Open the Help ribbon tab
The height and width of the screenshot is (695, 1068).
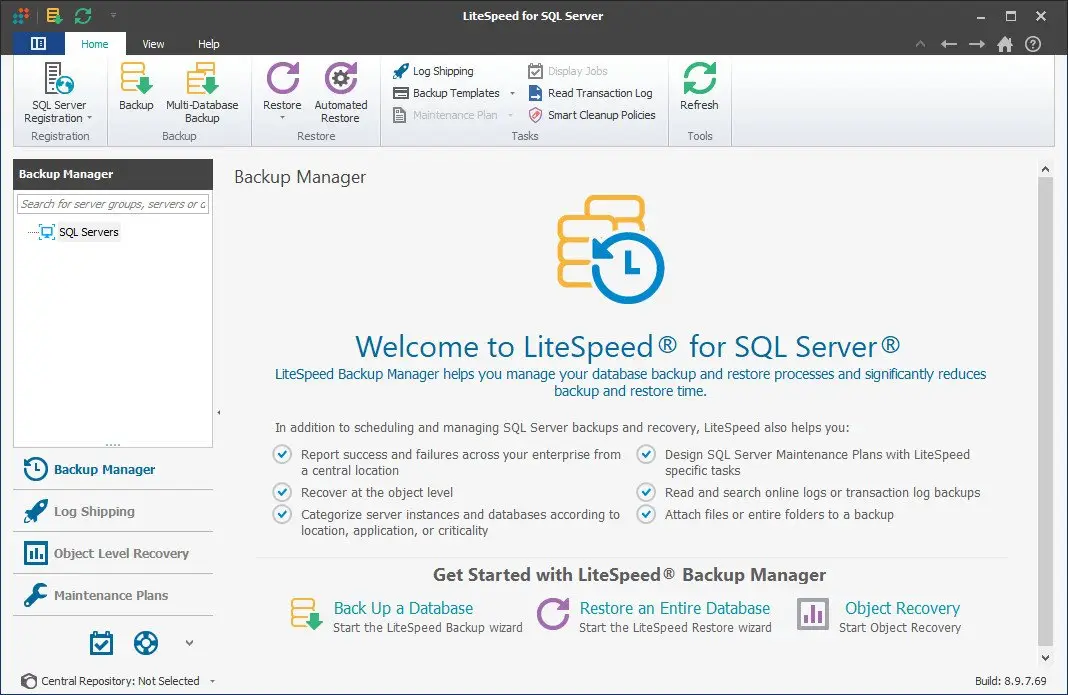(x=208, y=44)
